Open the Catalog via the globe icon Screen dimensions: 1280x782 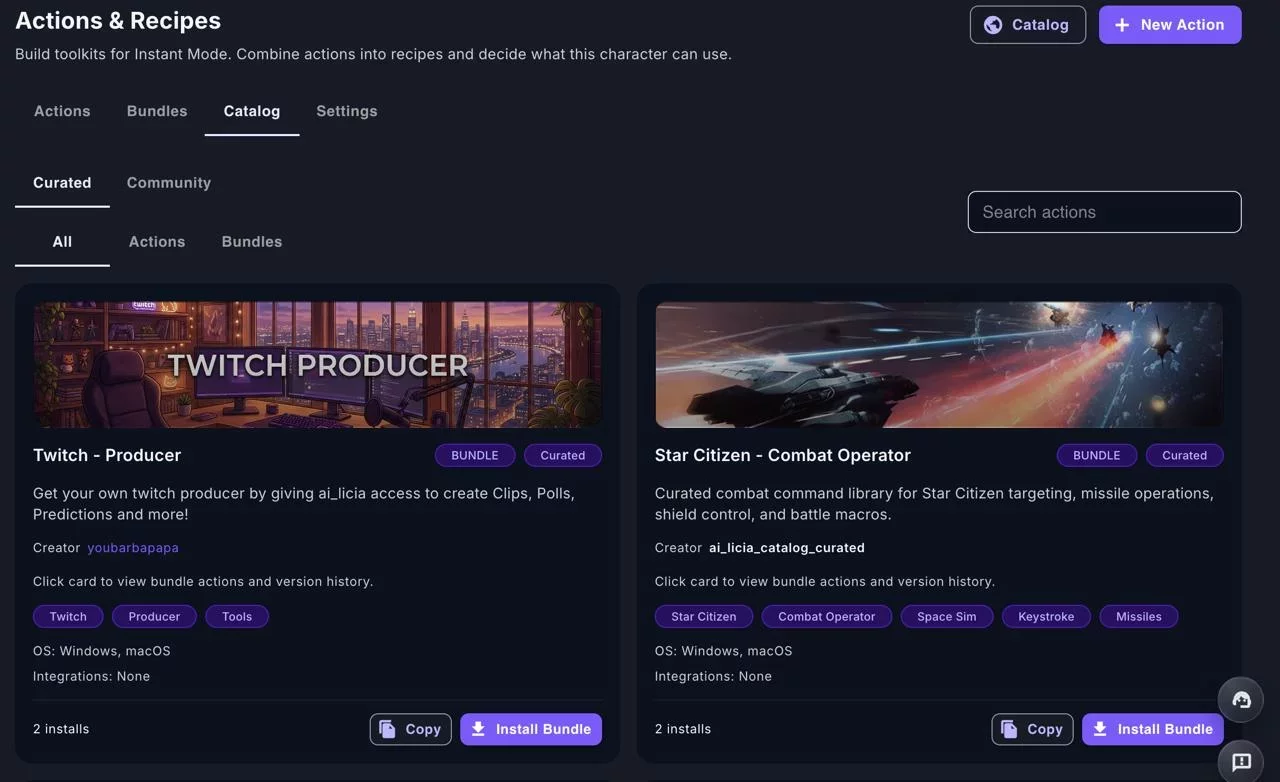(x=993, y=24)
